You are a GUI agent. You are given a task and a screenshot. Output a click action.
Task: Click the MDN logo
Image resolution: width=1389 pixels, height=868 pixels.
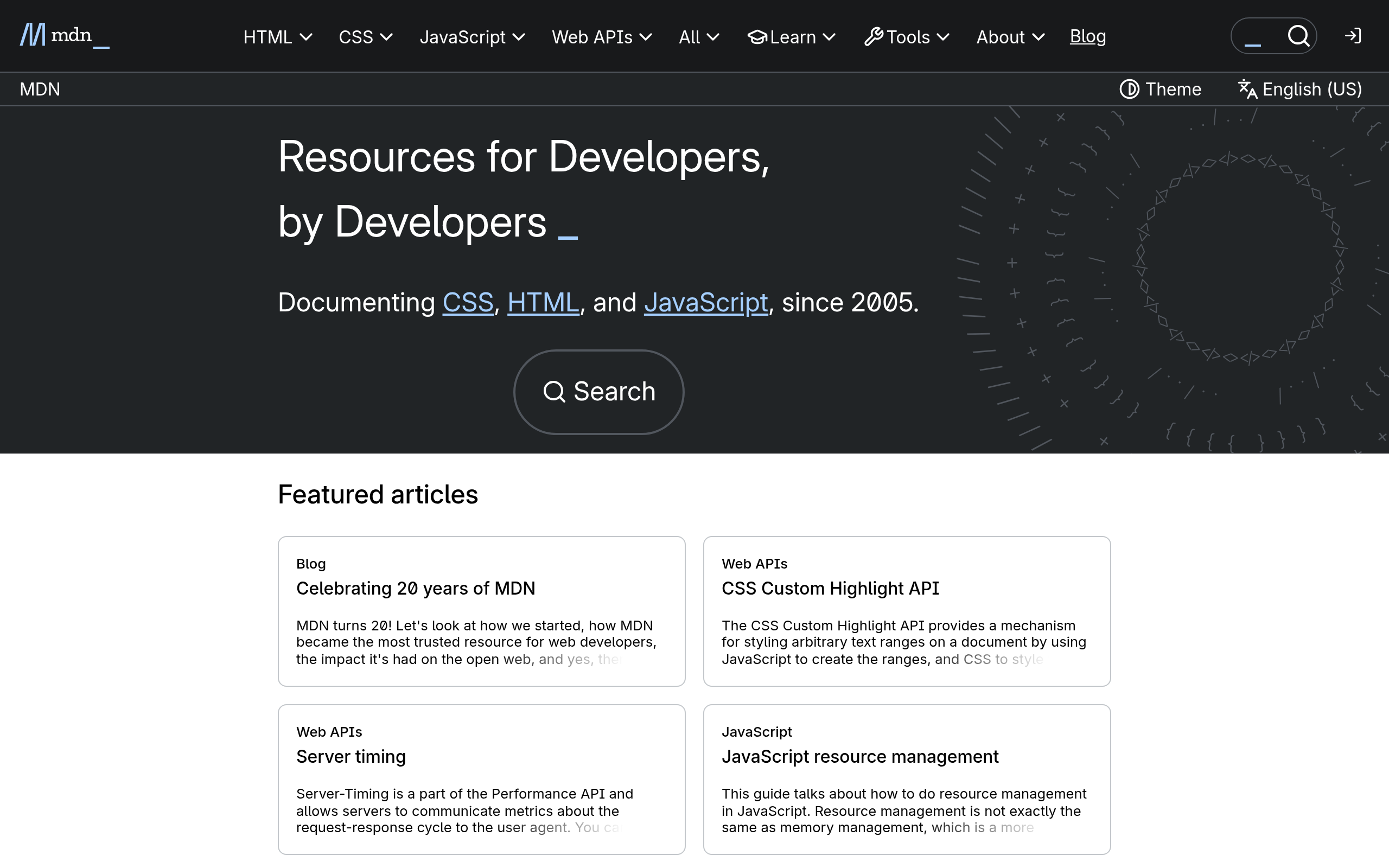point(63,36)
